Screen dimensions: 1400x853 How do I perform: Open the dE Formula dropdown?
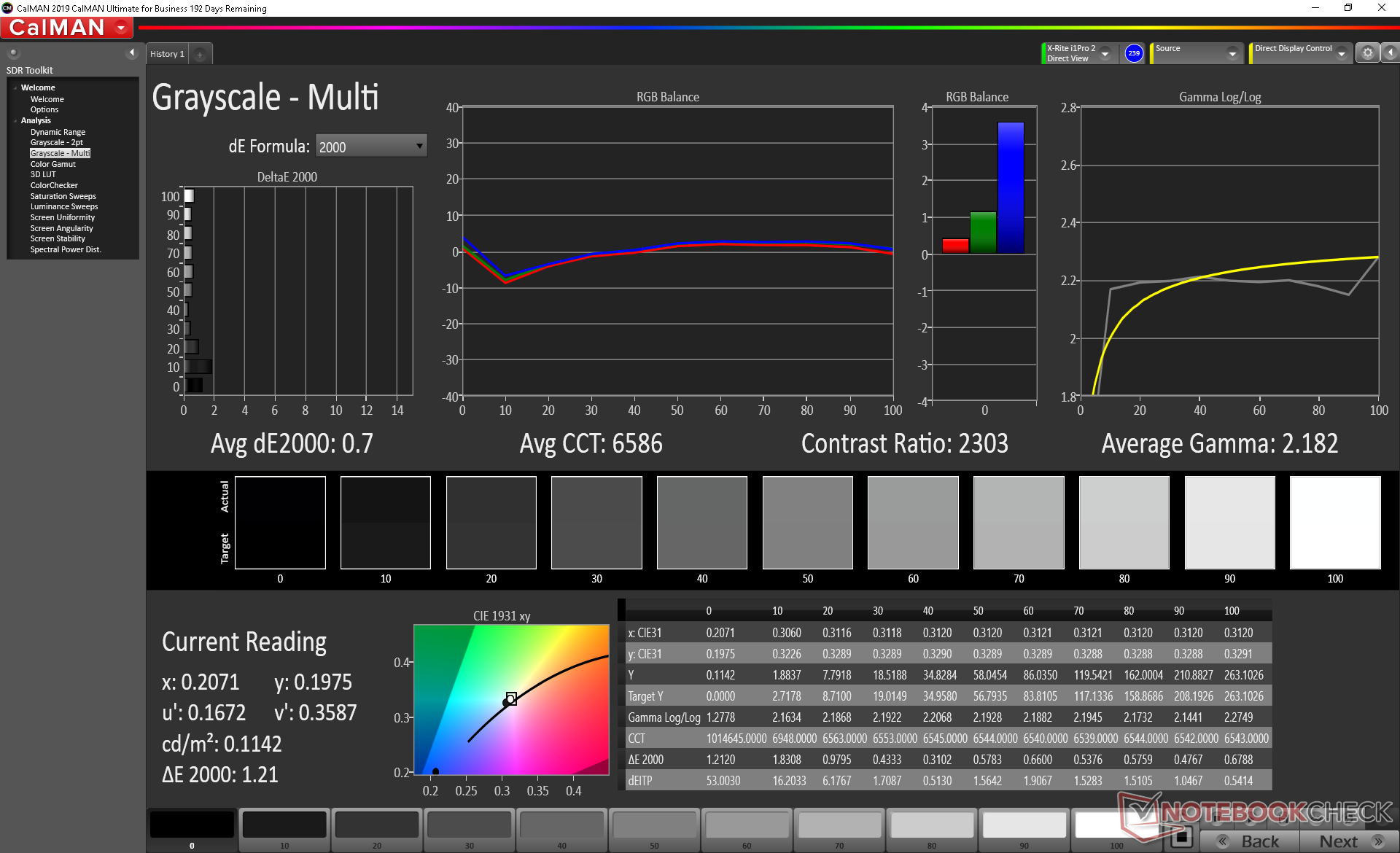coord(370,146)
